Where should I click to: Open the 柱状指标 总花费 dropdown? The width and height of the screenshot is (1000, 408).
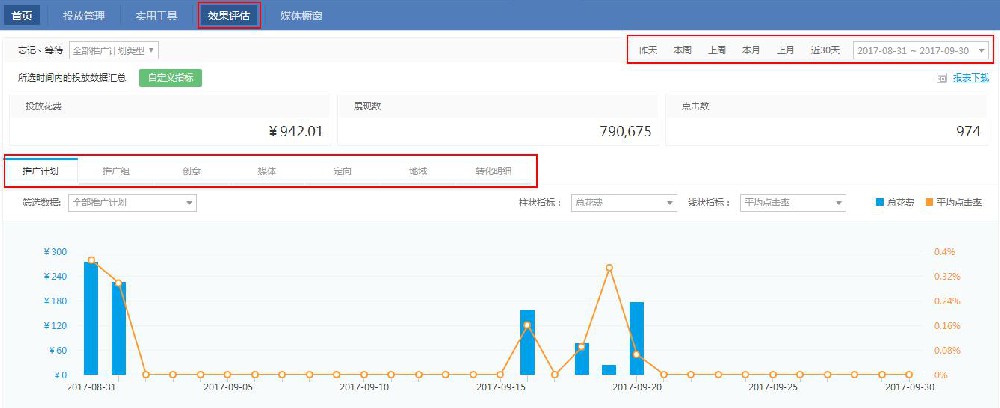pos(623,203)
